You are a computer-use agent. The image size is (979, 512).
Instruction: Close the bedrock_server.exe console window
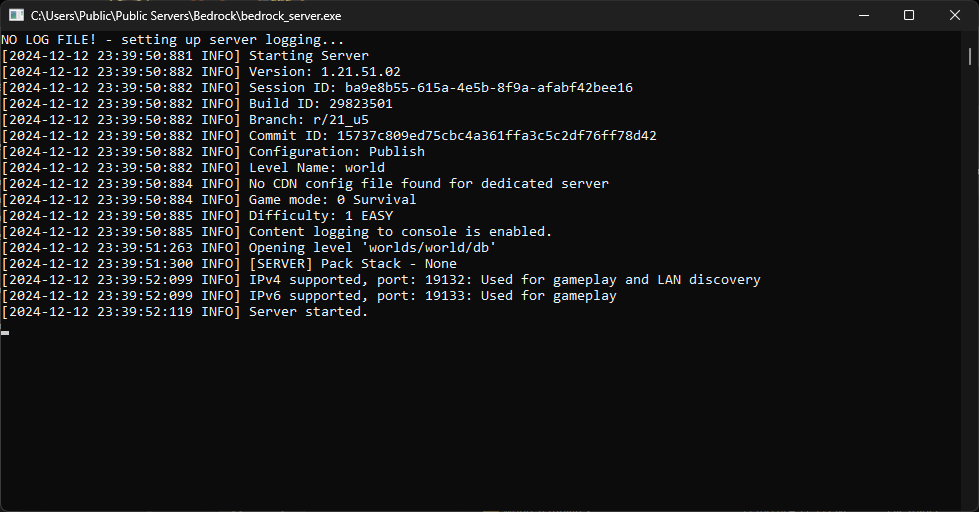955,15
